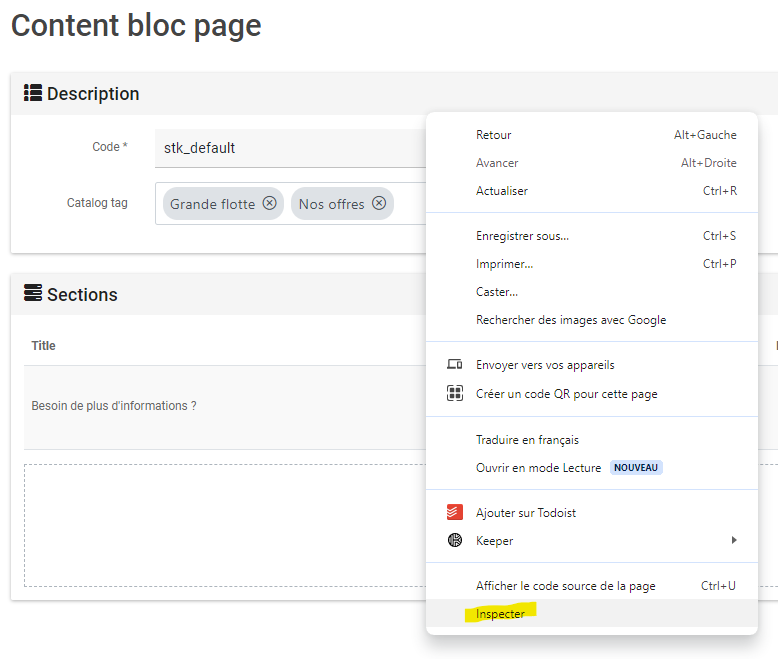Viewport: 778px width, 659px height.
Task: Click the Keeper extension icon
Action: 454,540
